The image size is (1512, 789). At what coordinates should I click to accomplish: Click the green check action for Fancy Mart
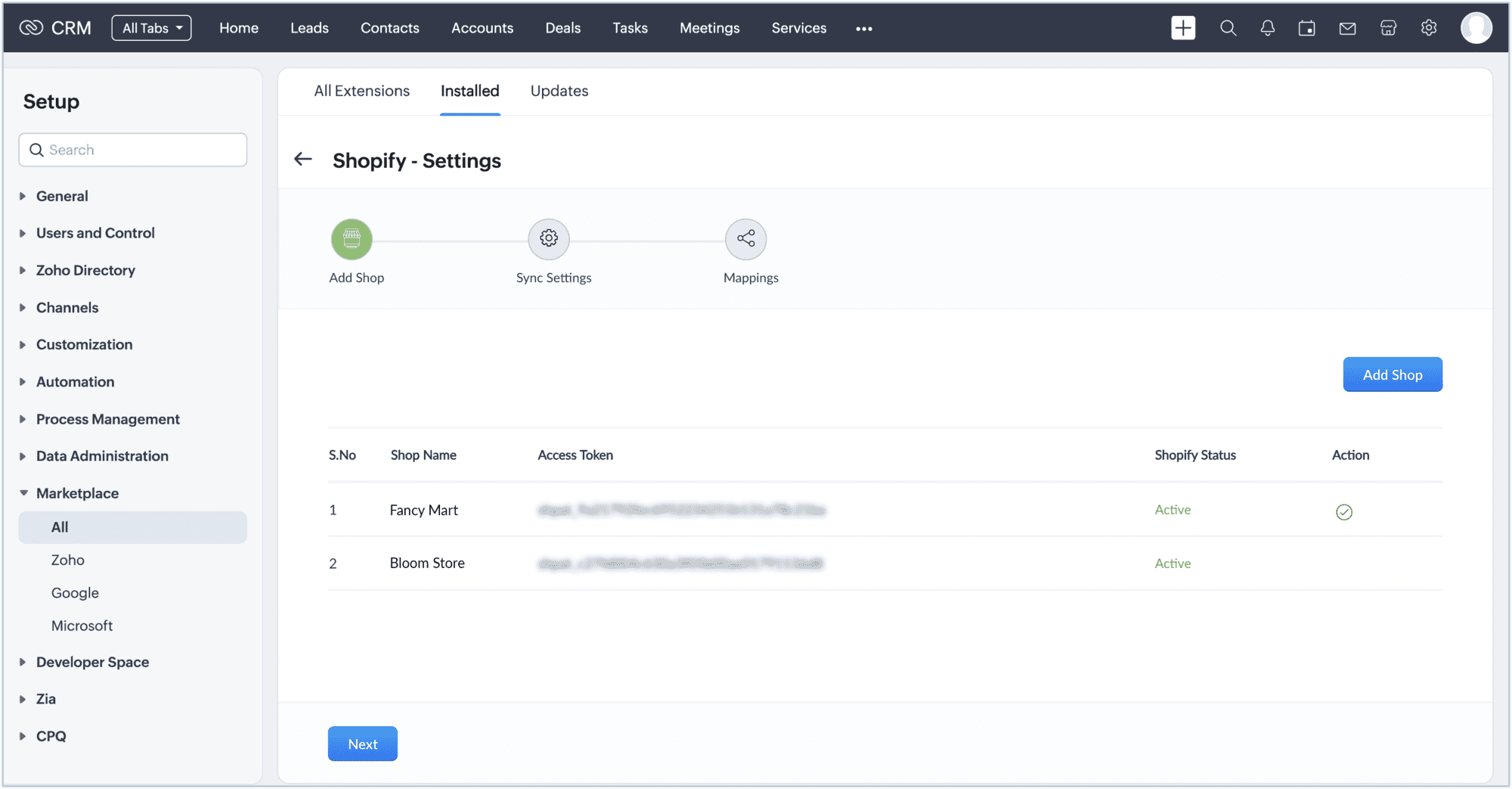pyautogui.click(x=1343, y=512)
